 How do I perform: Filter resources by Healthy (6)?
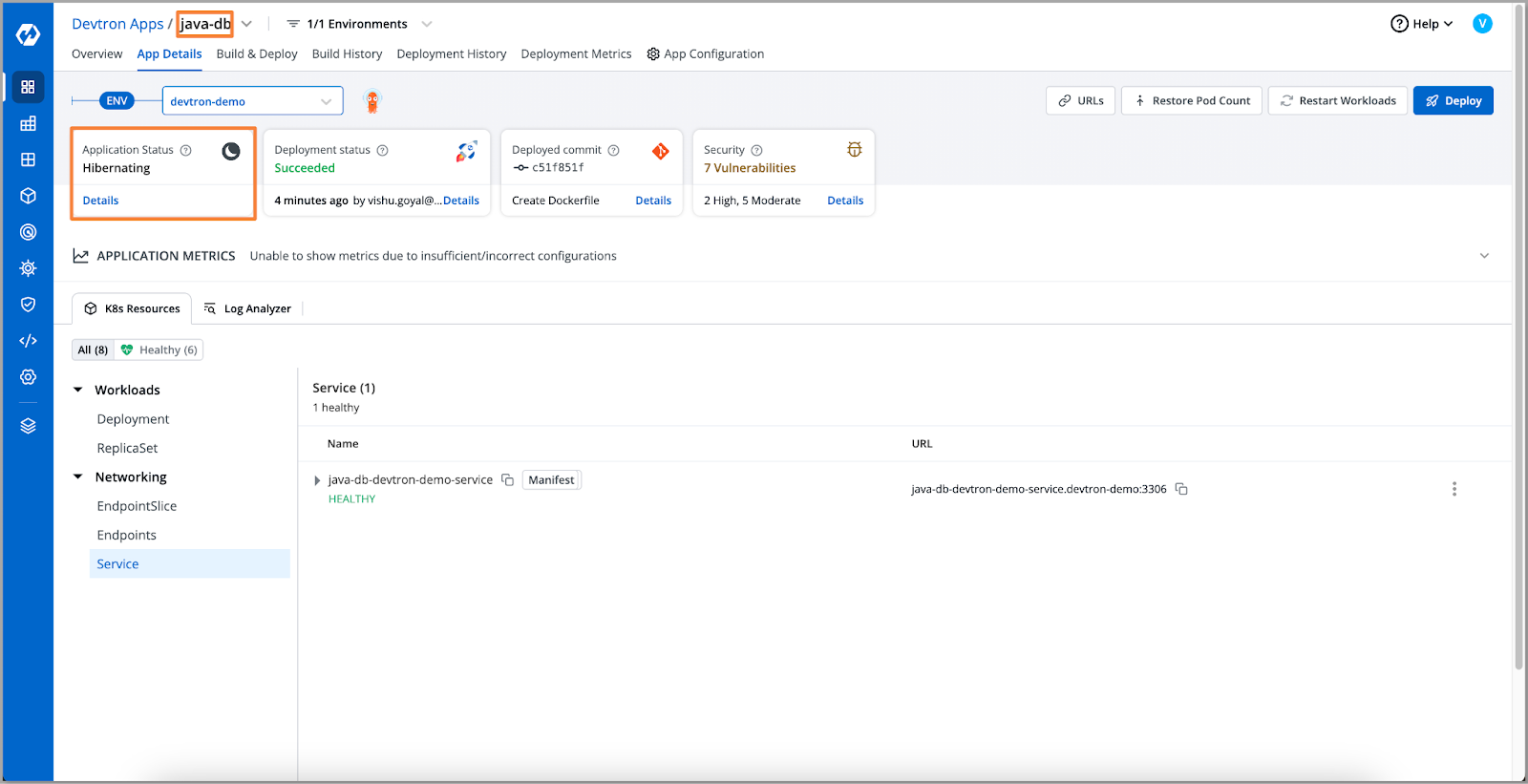(159, 350)
